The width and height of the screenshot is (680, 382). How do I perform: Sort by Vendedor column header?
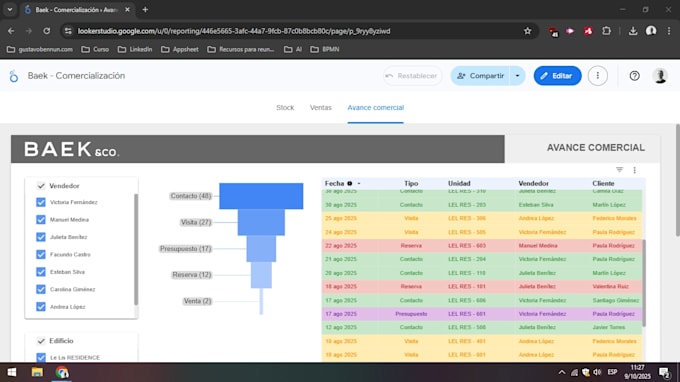[x=533, y=183]
